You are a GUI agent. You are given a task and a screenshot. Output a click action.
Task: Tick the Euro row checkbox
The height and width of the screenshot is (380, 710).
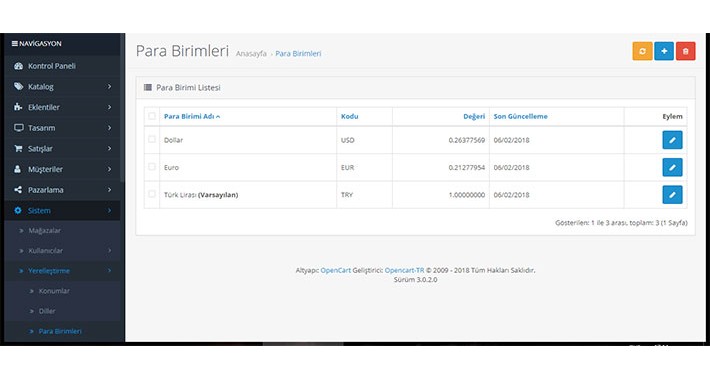(x=152, y=167)
